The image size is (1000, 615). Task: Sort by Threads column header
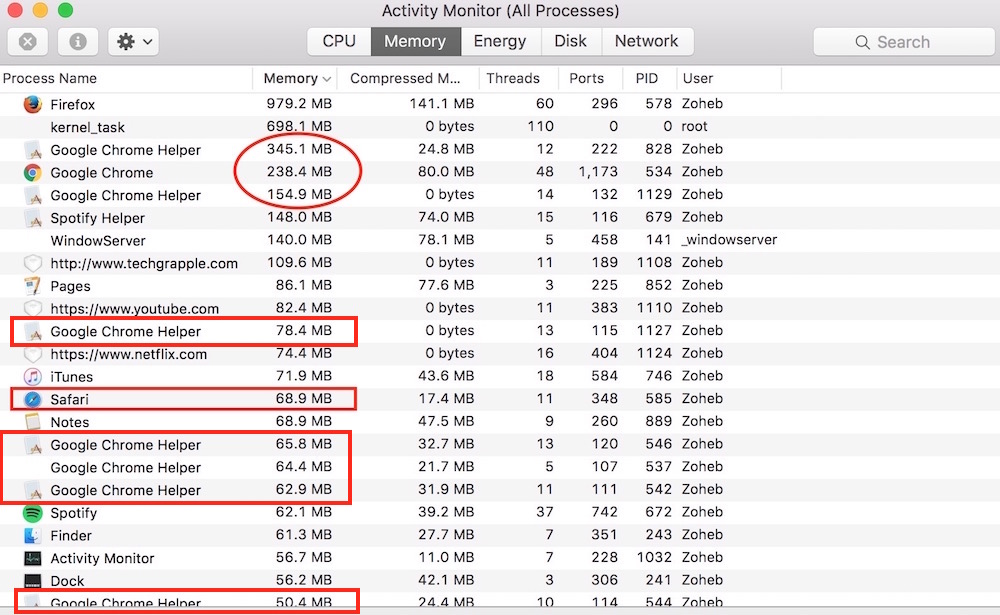point(512,79)
